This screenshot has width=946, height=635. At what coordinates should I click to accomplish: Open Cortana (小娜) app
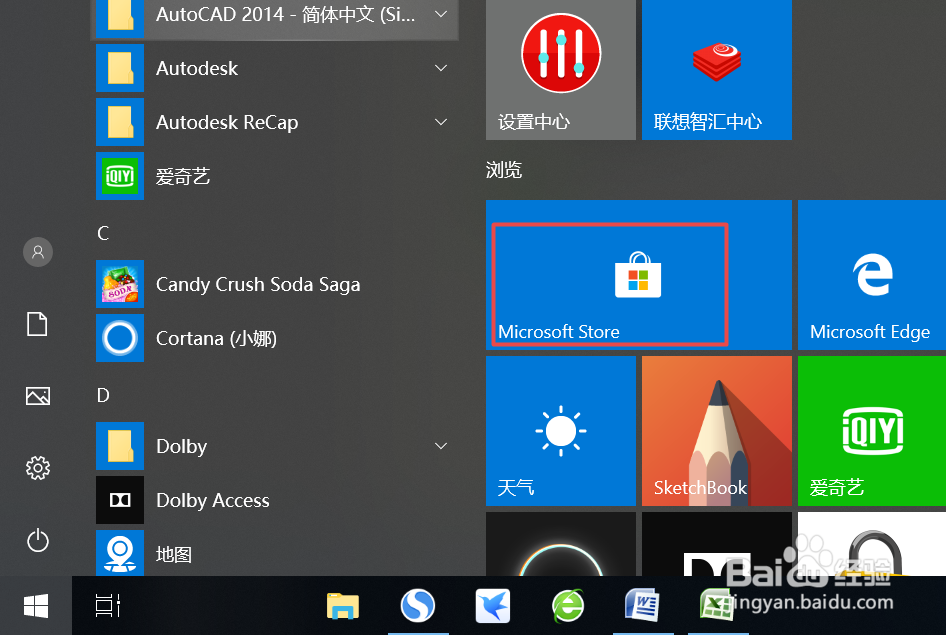pyautogui.click(x=276, y=338)
